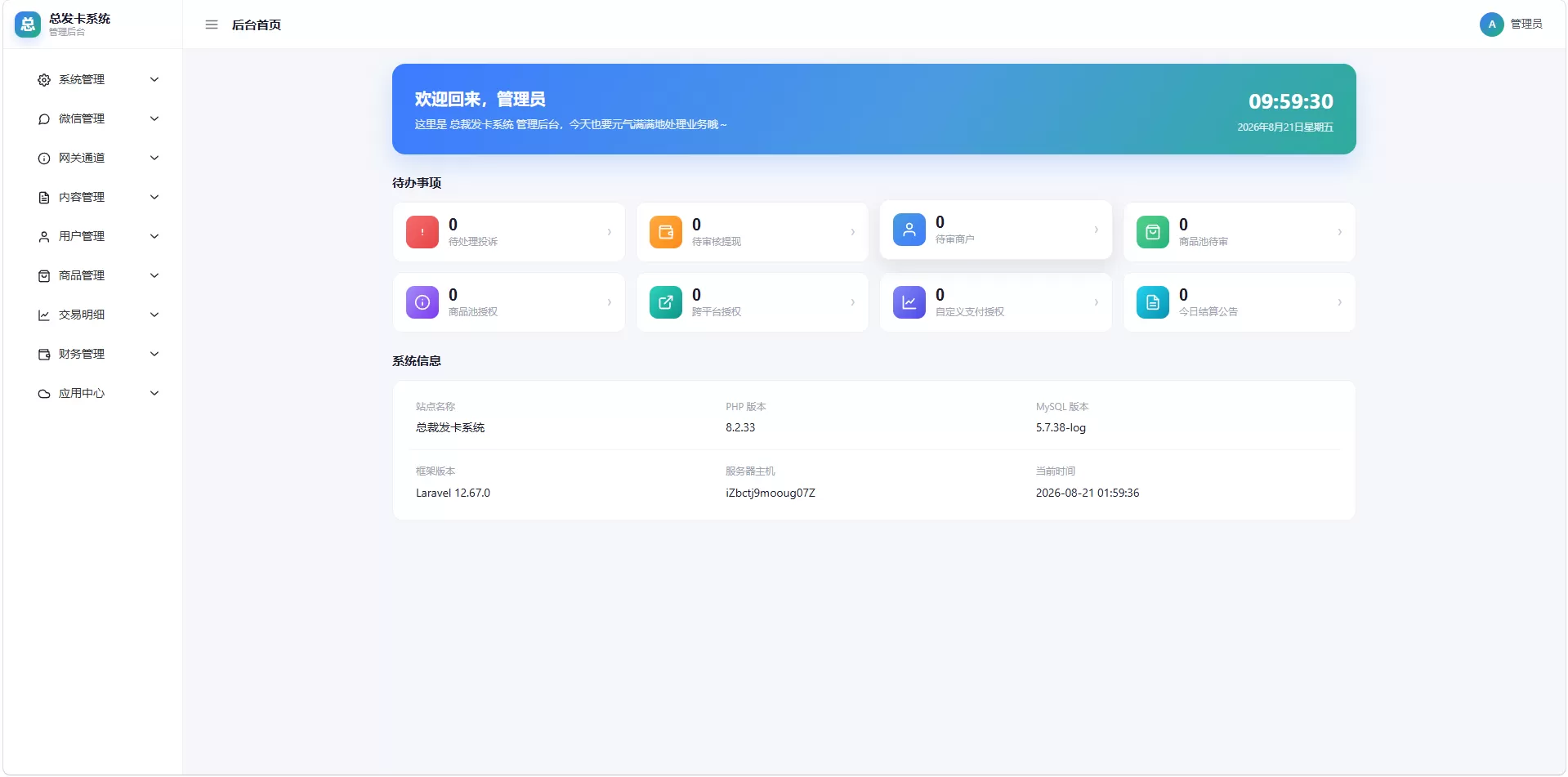Expand the 微信管理 menu chevron
This screenshot has width=1568, height=777.
(154, 118)
